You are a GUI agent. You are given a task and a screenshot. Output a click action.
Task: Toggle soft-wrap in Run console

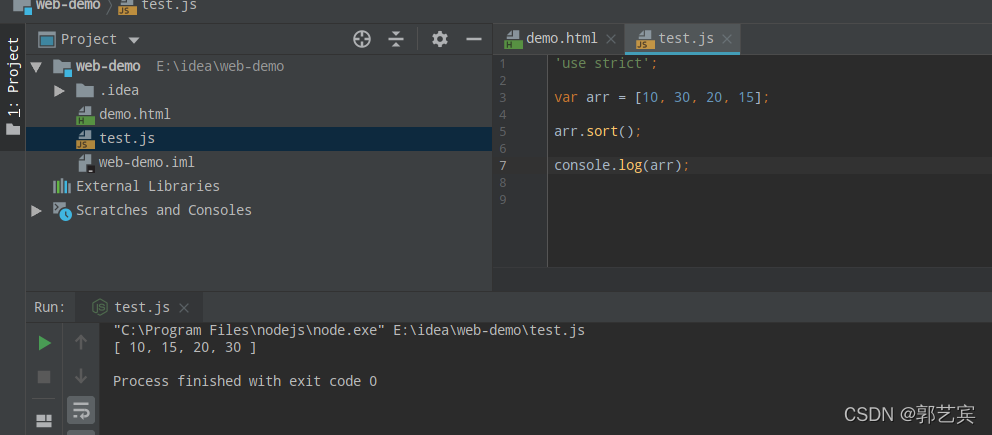[x=80, y=410]
